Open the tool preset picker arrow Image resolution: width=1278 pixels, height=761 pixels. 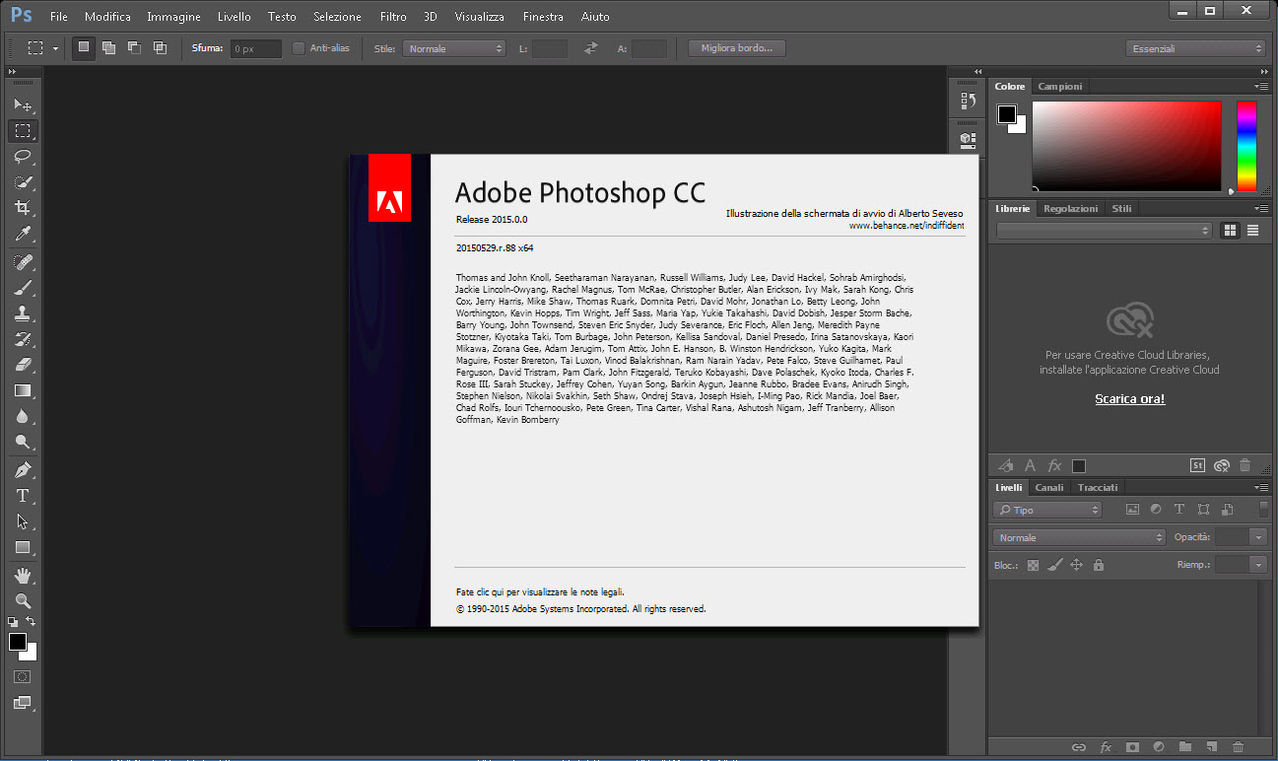click(x=56, y=48)
